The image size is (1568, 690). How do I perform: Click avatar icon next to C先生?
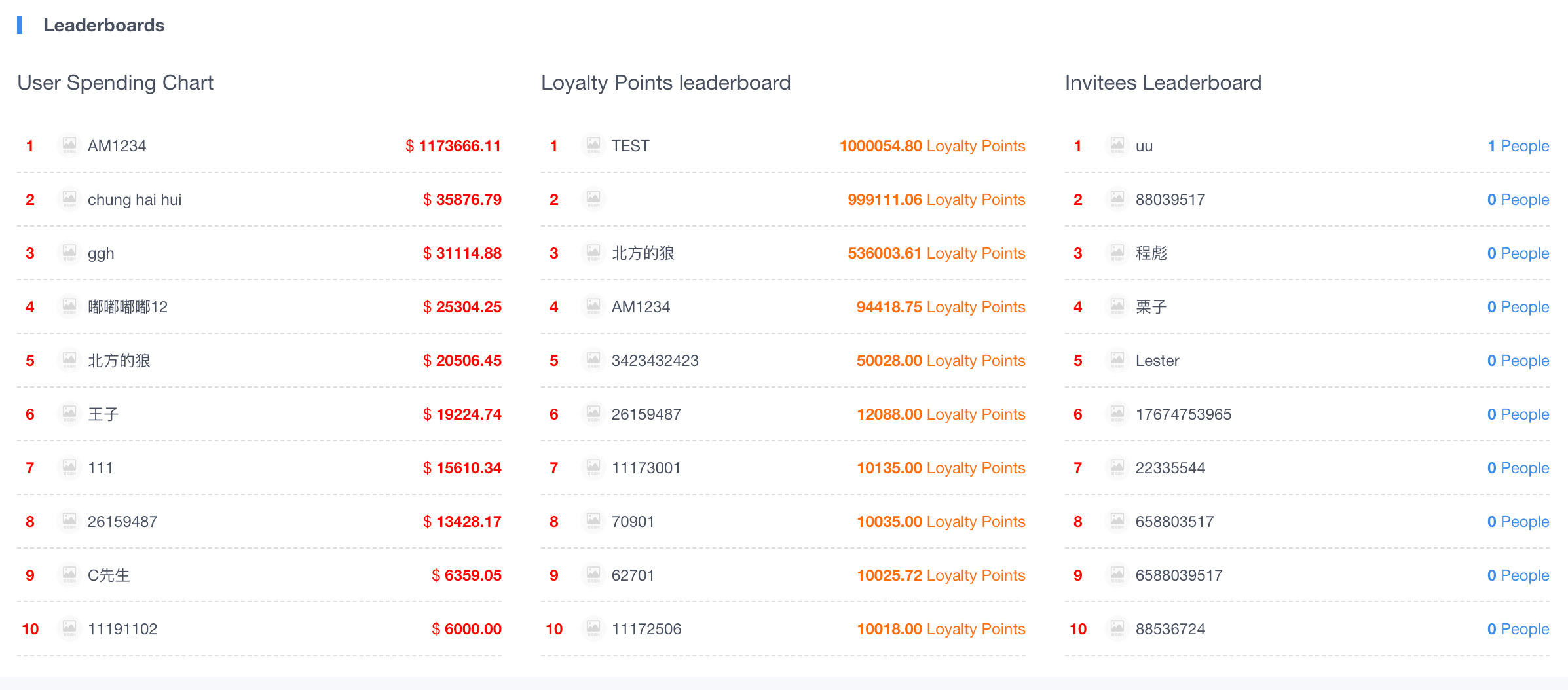coord(69,574)
